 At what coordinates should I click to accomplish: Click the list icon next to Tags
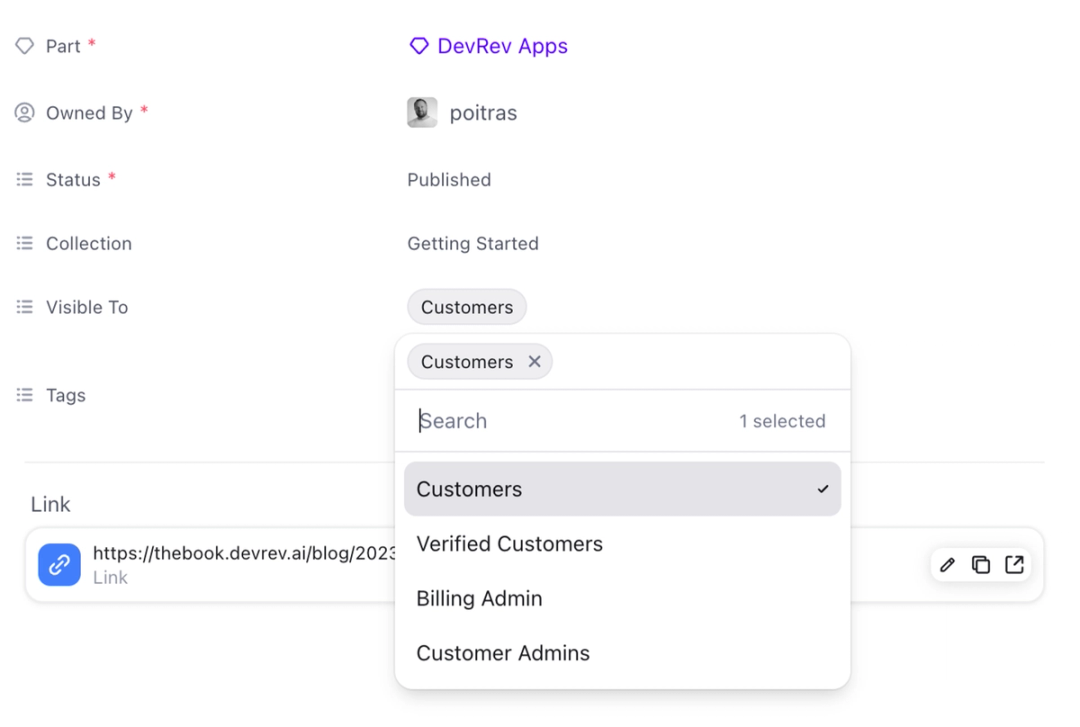tap(25, 395)
